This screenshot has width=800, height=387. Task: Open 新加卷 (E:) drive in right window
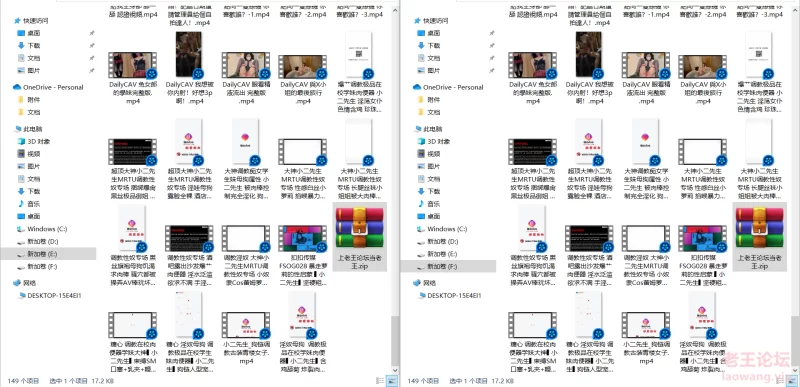[438, 253]
